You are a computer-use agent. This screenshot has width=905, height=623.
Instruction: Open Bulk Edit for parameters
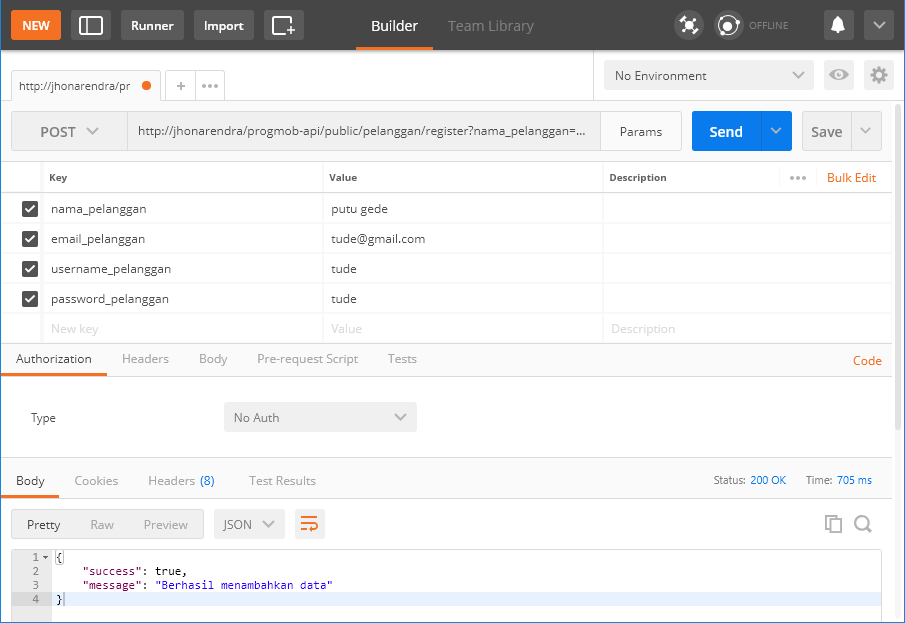tap(851, 178)
